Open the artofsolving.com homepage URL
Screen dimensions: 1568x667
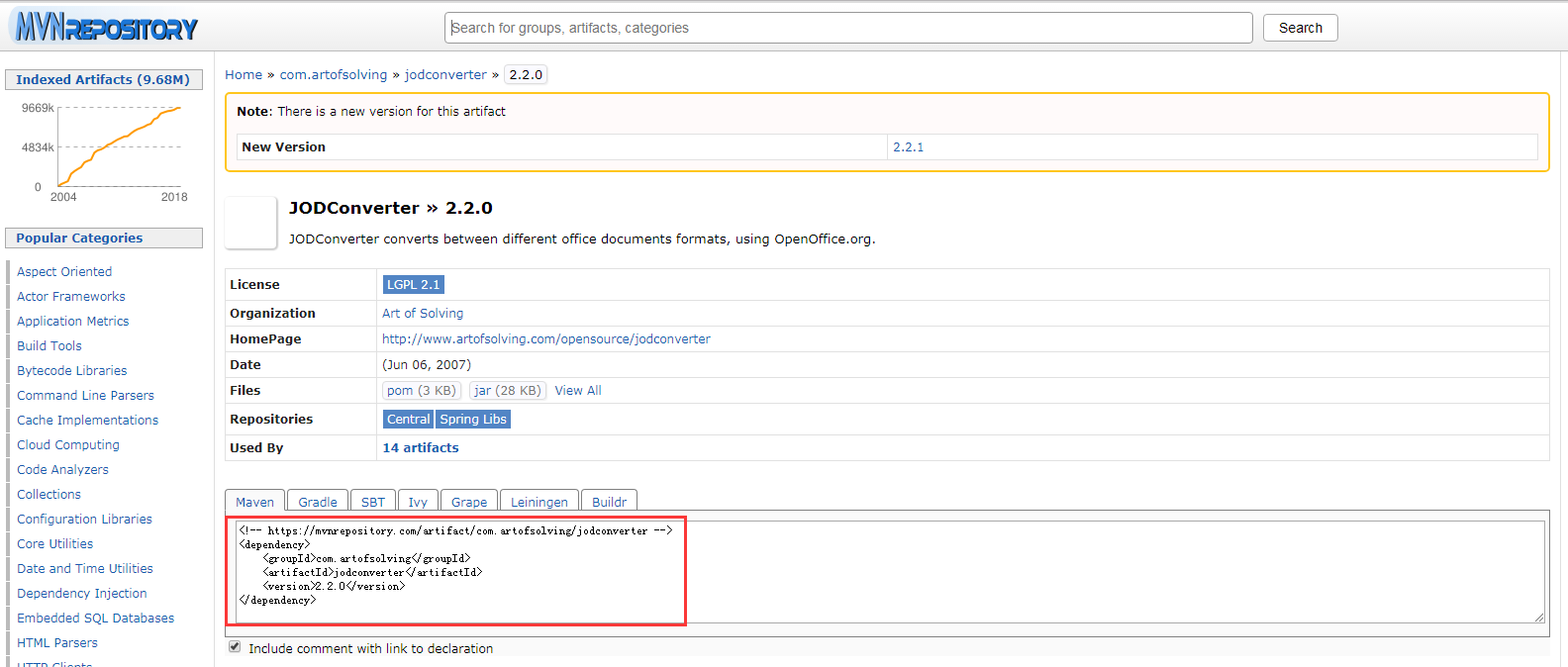point(546,339)
